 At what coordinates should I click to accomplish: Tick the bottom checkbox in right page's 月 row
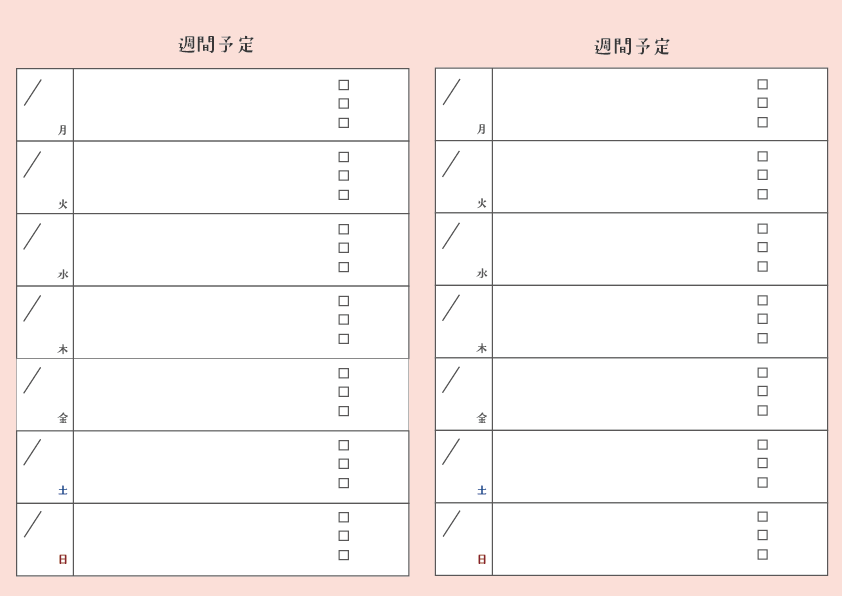pyautogui.click(x=763, y=122)
